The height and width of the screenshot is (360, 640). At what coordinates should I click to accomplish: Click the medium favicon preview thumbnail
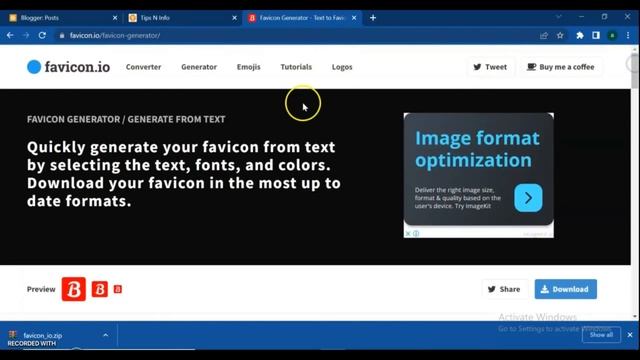[100, 289]
